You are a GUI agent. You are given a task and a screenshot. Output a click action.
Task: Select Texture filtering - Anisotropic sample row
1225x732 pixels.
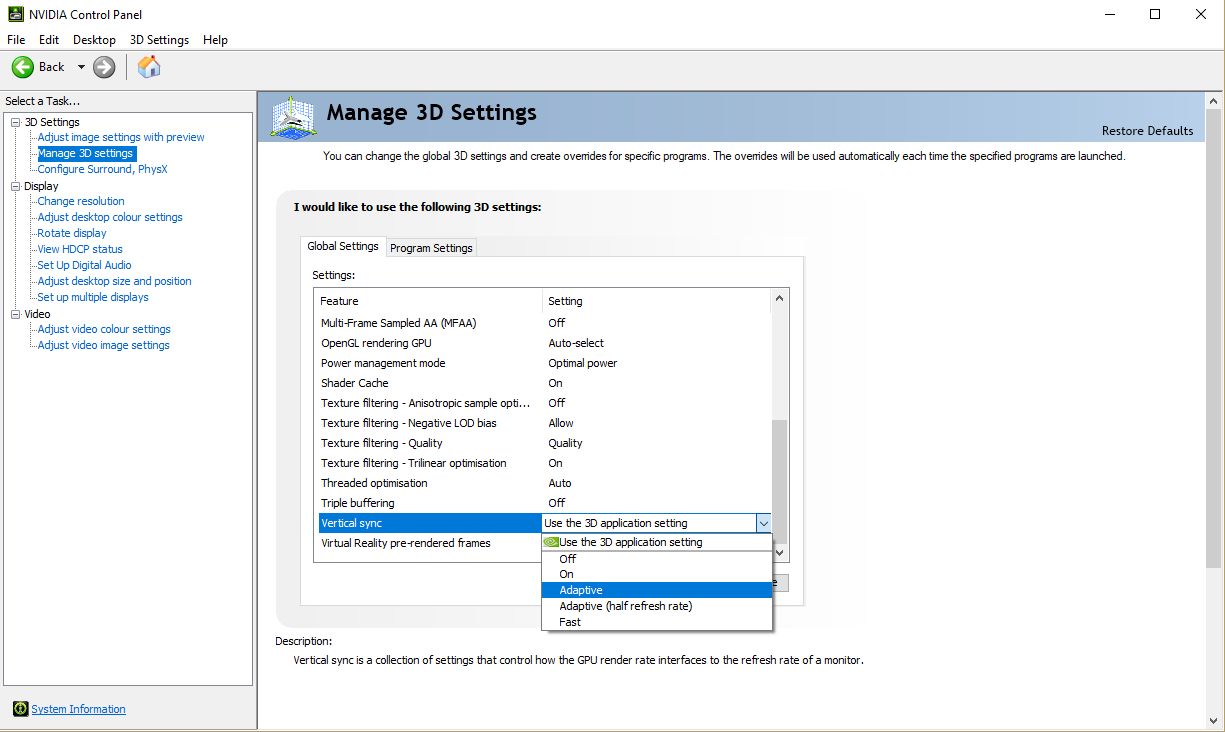click(545, 403)
